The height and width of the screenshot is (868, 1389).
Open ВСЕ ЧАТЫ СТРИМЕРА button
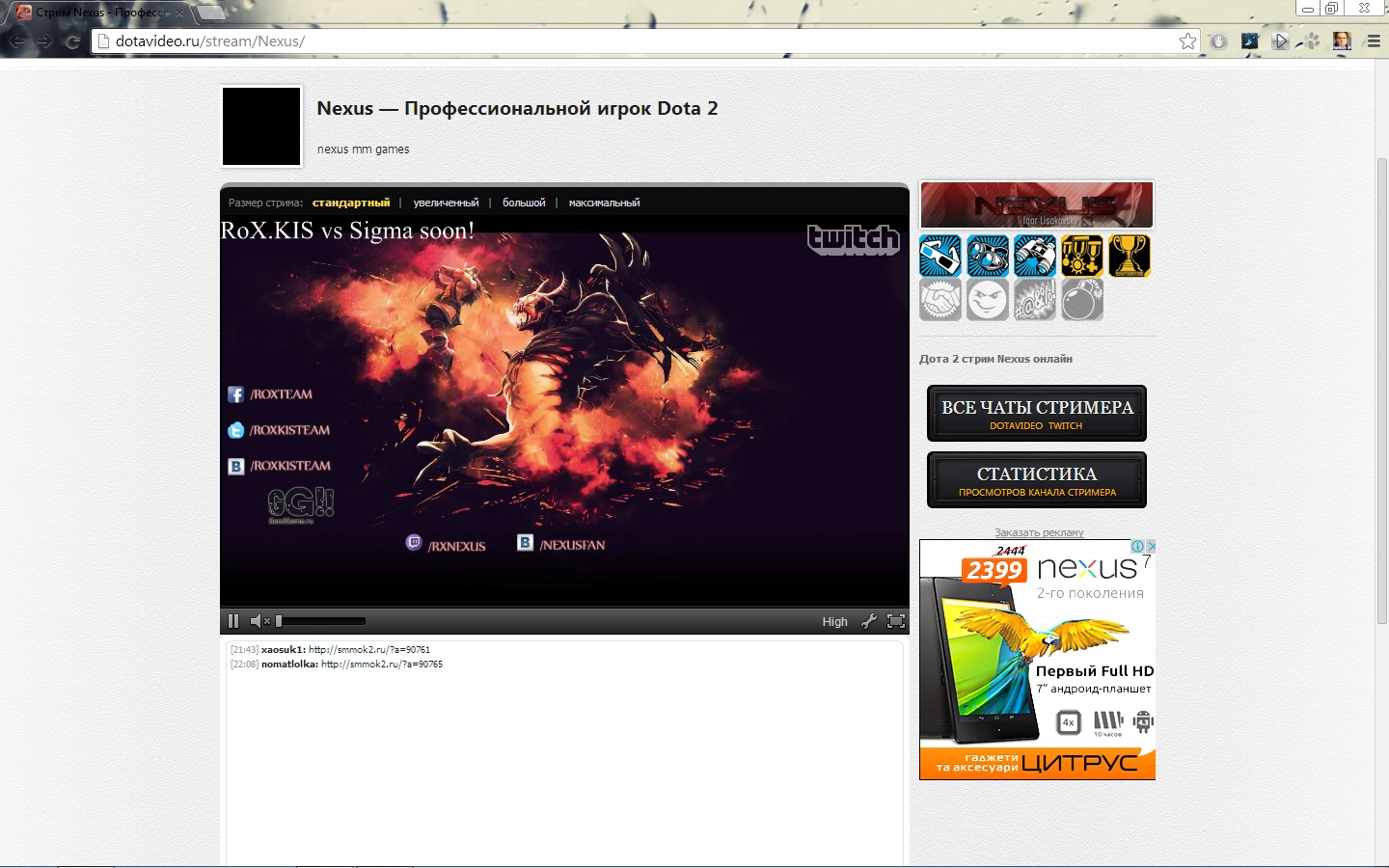pyautogui.click(x=1037, y=414)
